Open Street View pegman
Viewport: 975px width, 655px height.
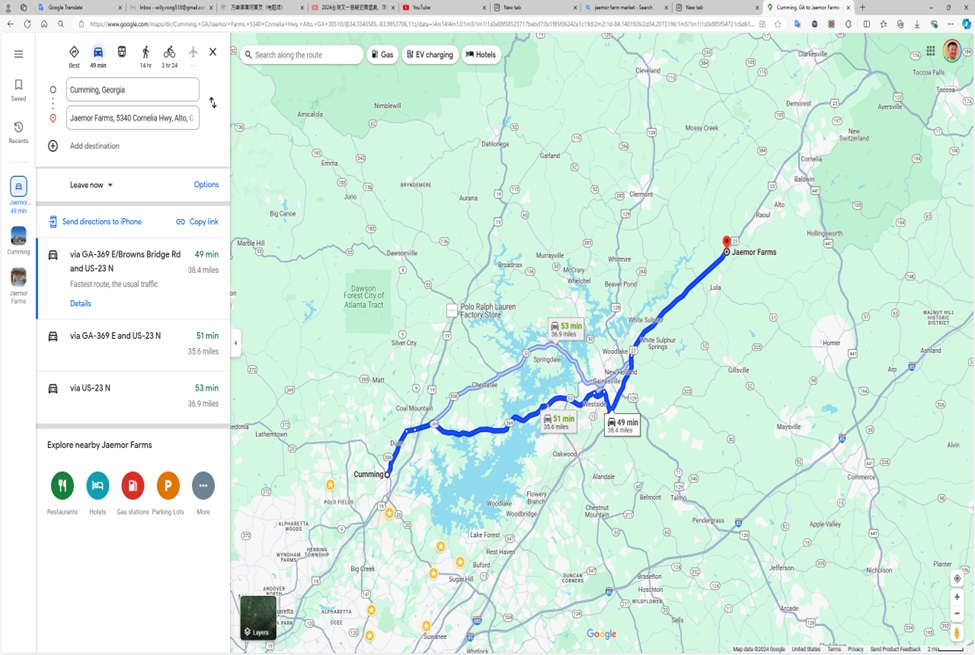(x=957, y=633)
